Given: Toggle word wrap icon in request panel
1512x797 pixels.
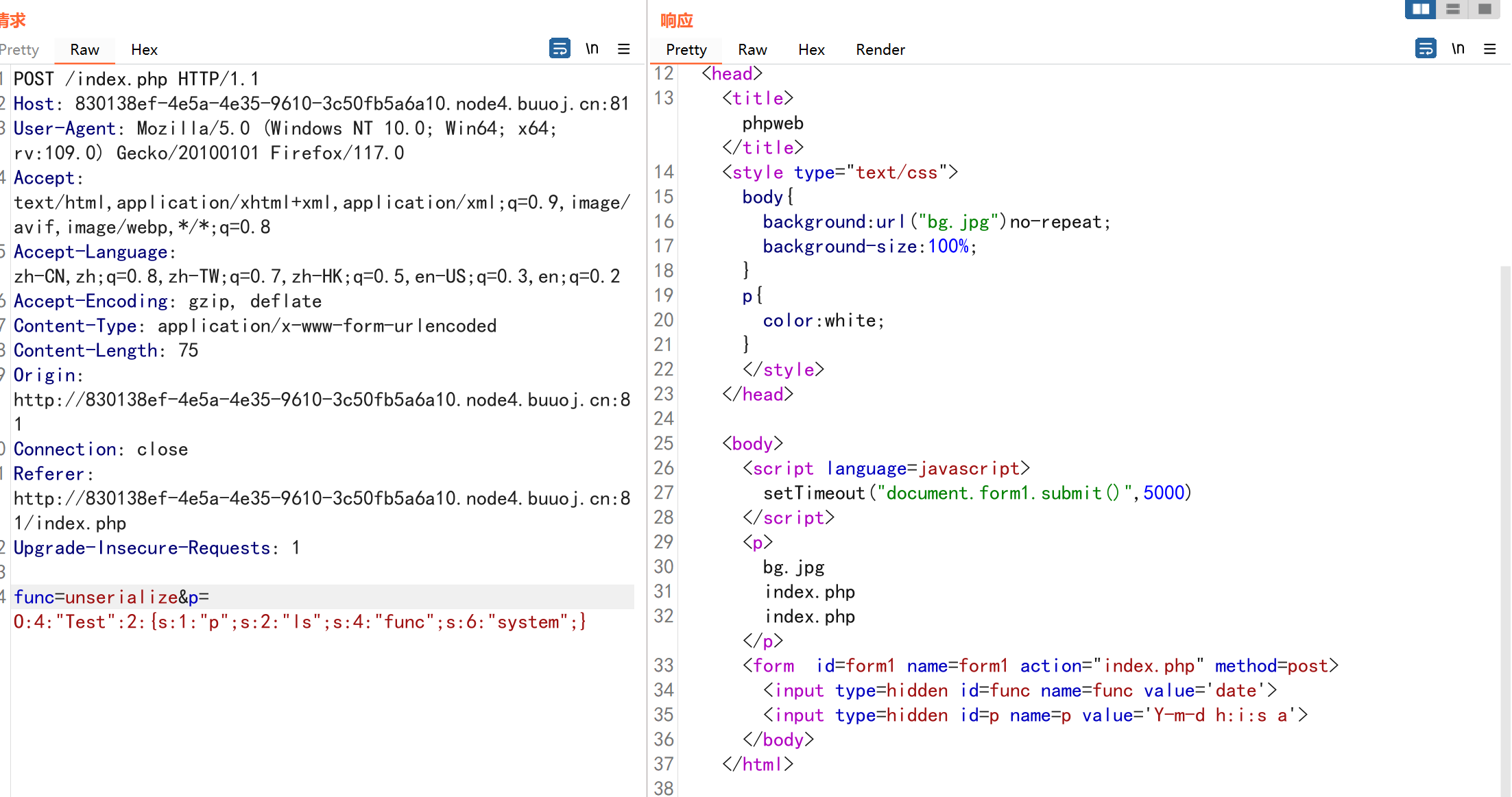Looking at the screenshot, I should tap(560, 49).
